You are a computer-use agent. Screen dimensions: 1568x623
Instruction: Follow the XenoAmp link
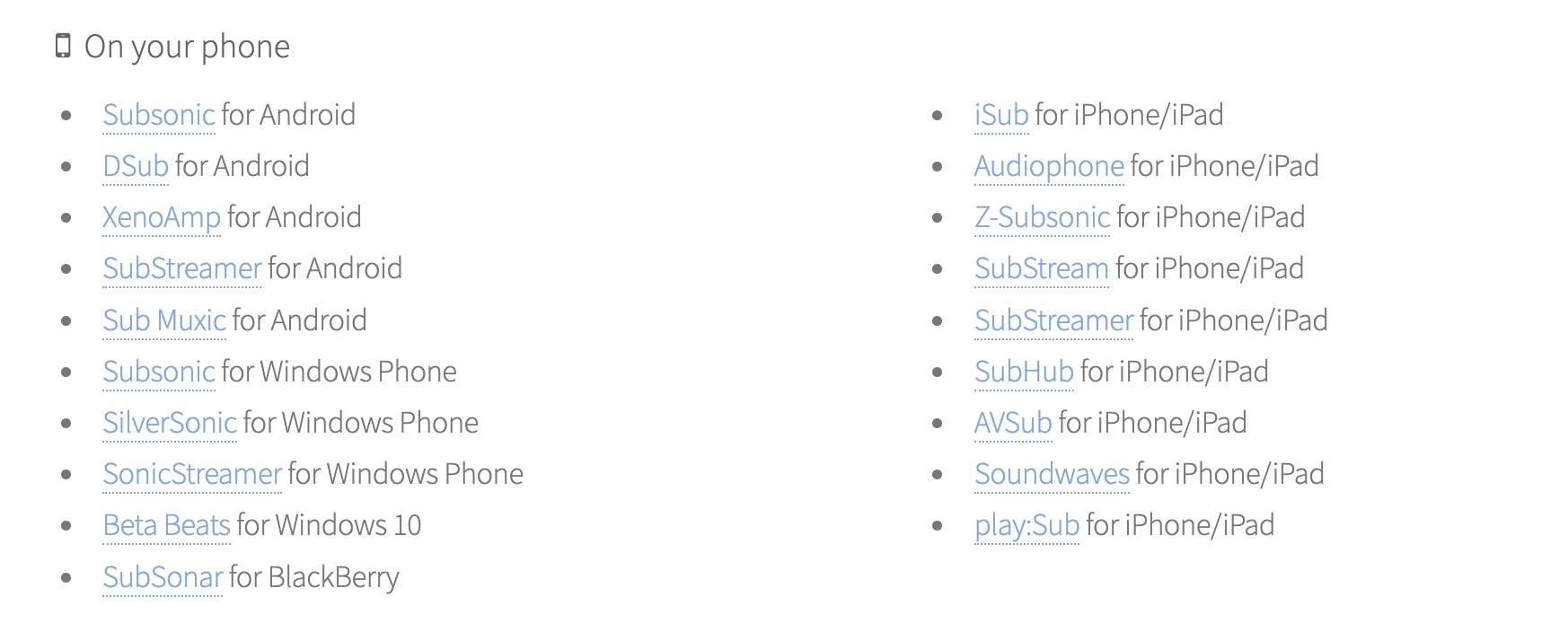(162, 217)
